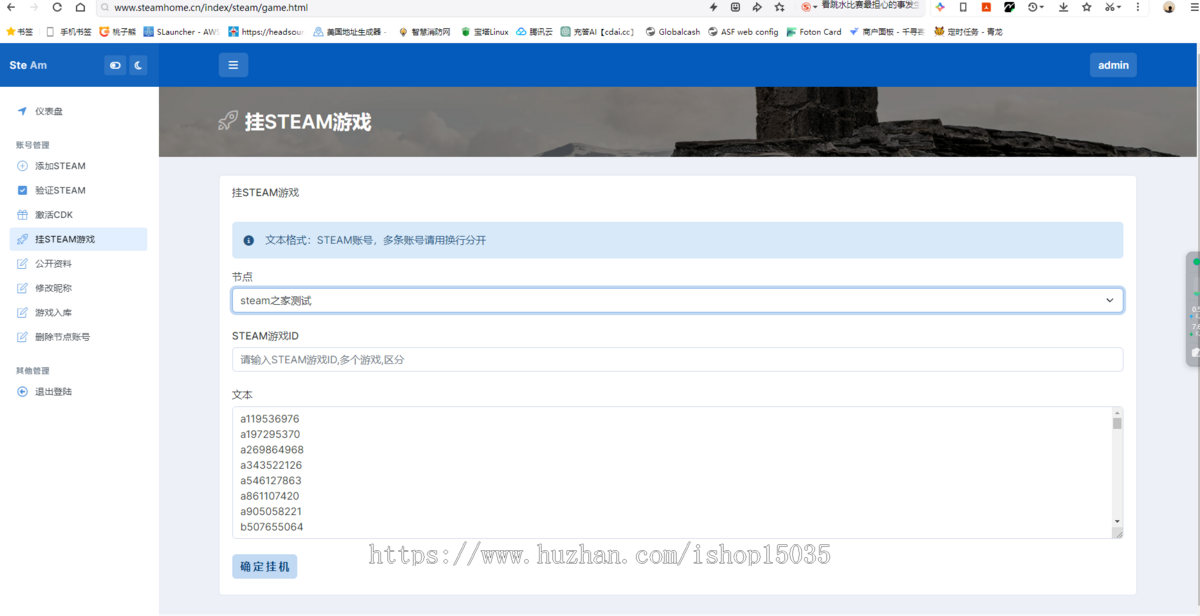Click the textarea scrollbar down arrow
The width and height of the screenshot is (1200, 616).
[x=1117, y=522]
